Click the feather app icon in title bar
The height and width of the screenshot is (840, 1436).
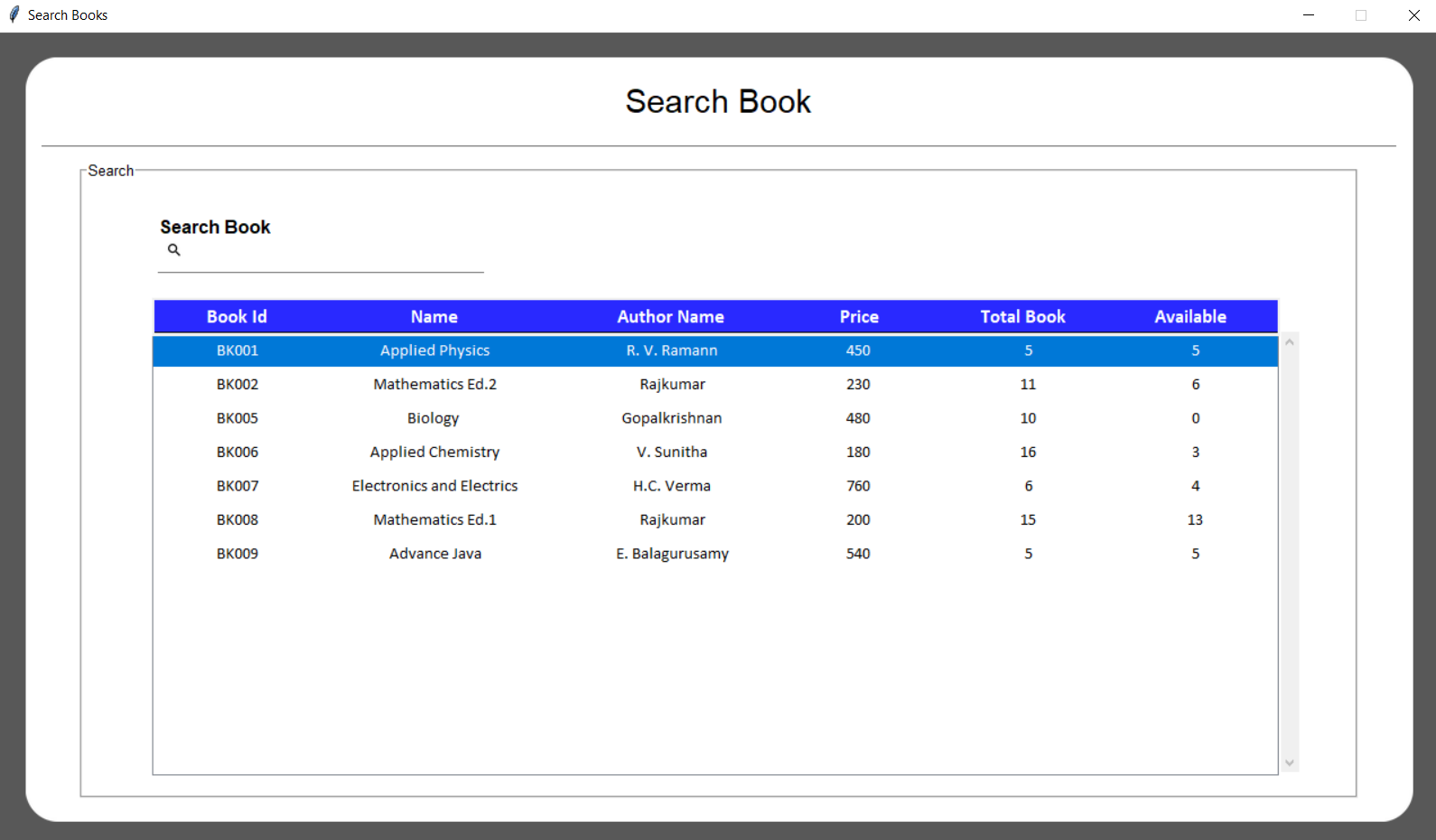coord(14,15)
